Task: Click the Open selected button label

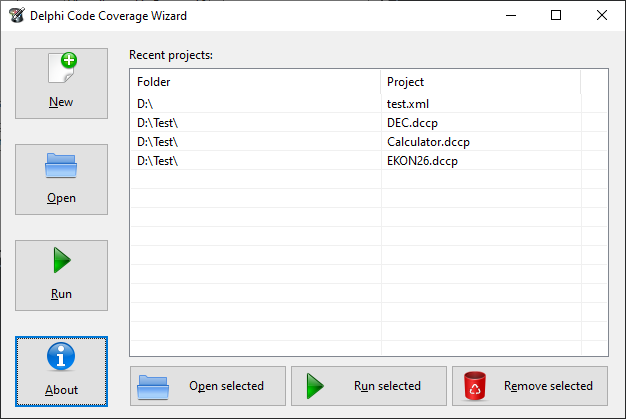Action: pyautogui.click(x=226, y=386)
